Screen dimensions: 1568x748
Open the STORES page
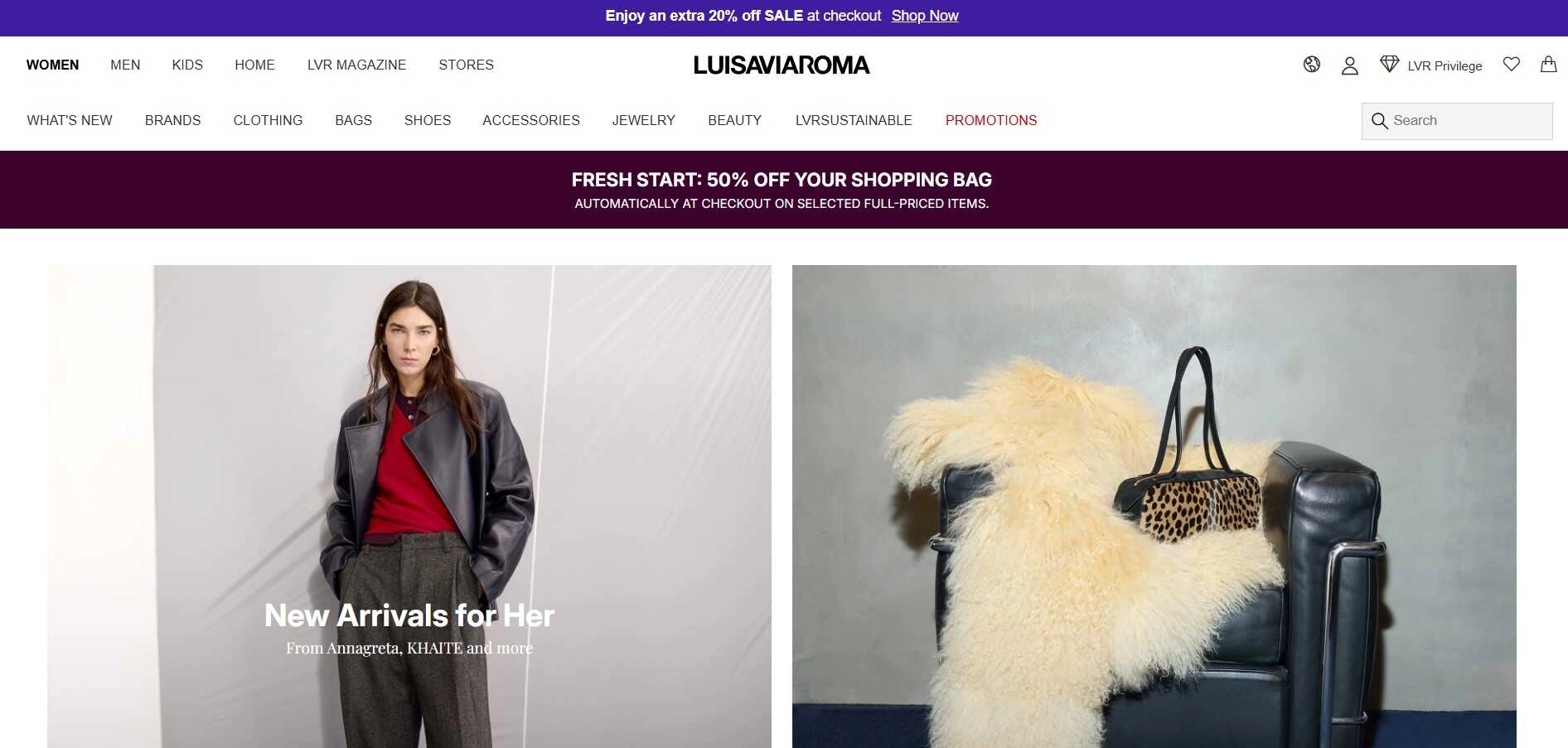[466, 65]
